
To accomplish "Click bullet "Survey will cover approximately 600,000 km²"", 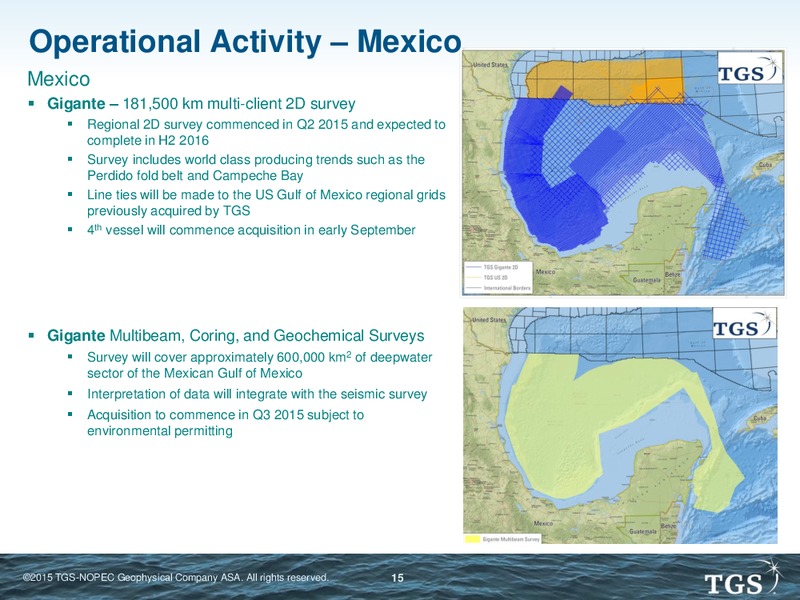I will 259,365.
